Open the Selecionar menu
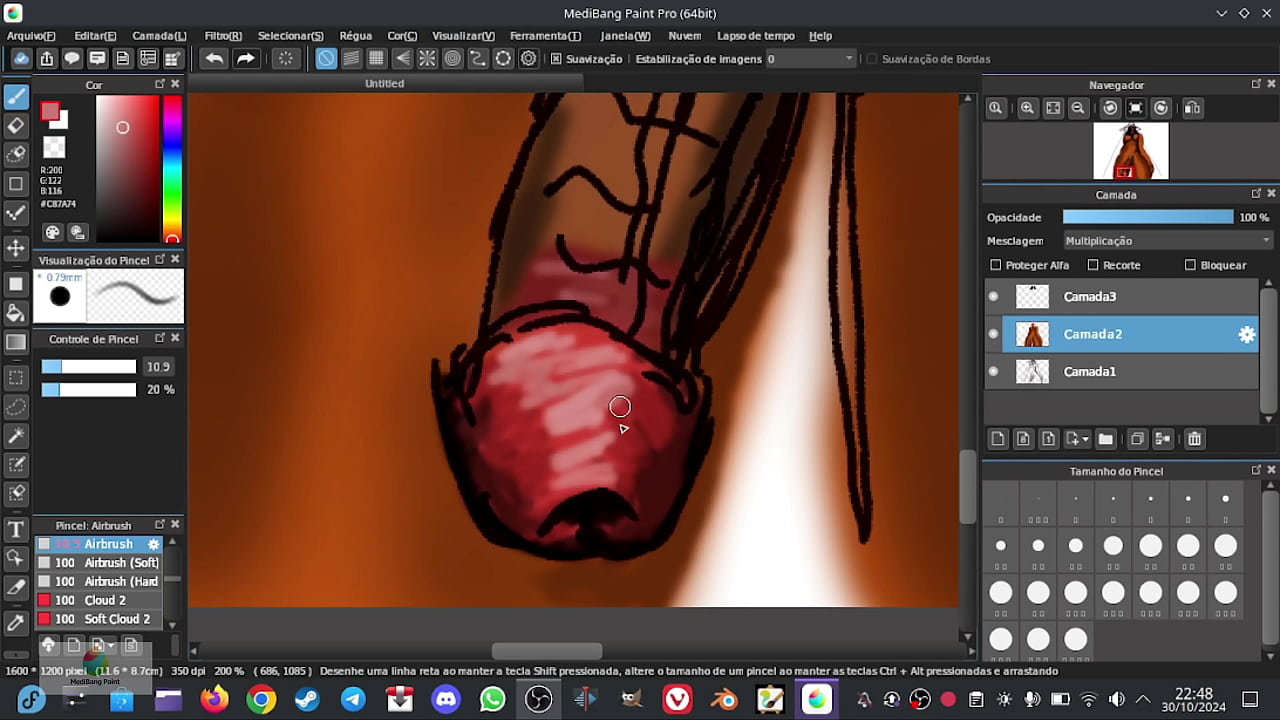Image resolution: width=1280 pixels, height=720 pixels. coord(290,35)
